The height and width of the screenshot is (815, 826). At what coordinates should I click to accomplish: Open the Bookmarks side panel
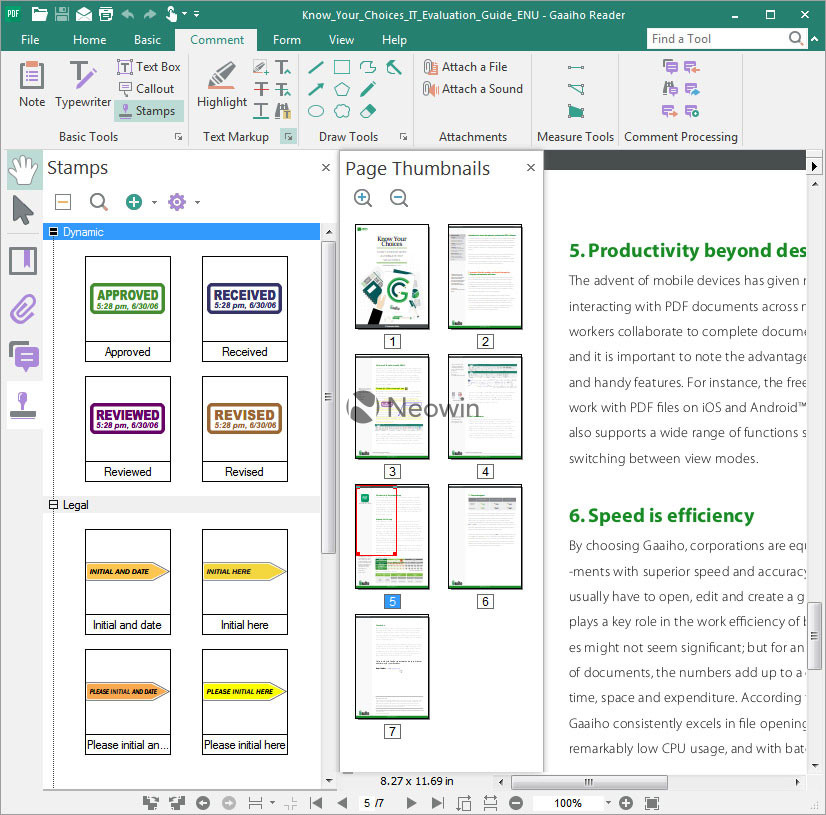tap(23, 261)
